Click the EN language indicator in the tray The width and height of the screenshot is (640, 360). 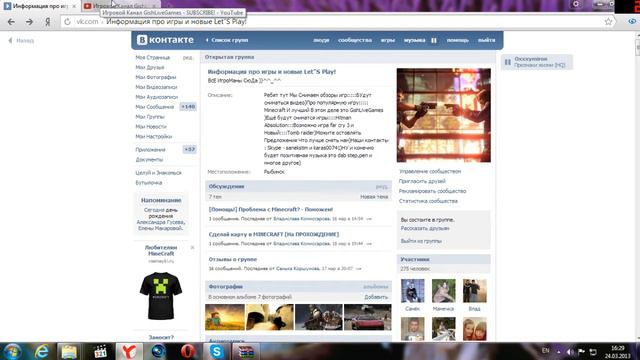(545, 351)
